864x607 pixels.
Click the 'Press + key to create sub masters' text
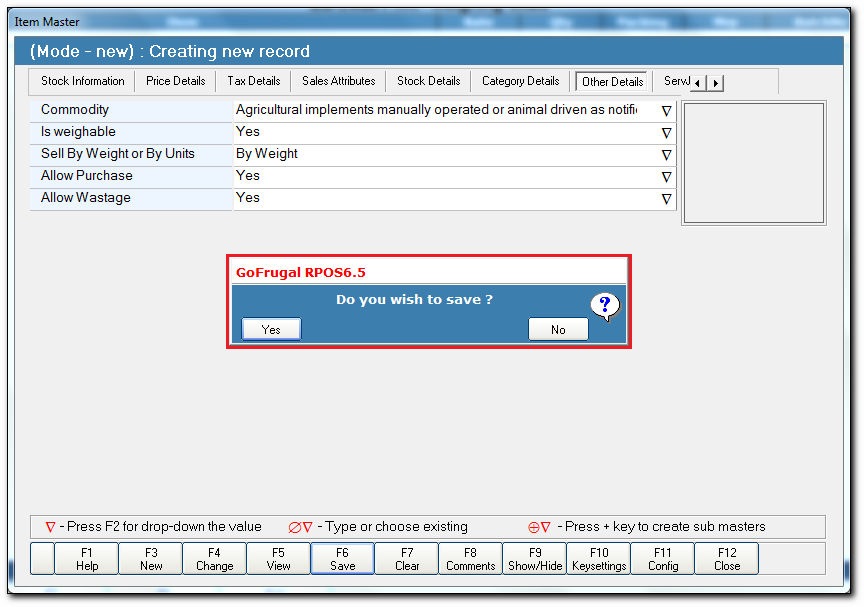tap(661, 527)
